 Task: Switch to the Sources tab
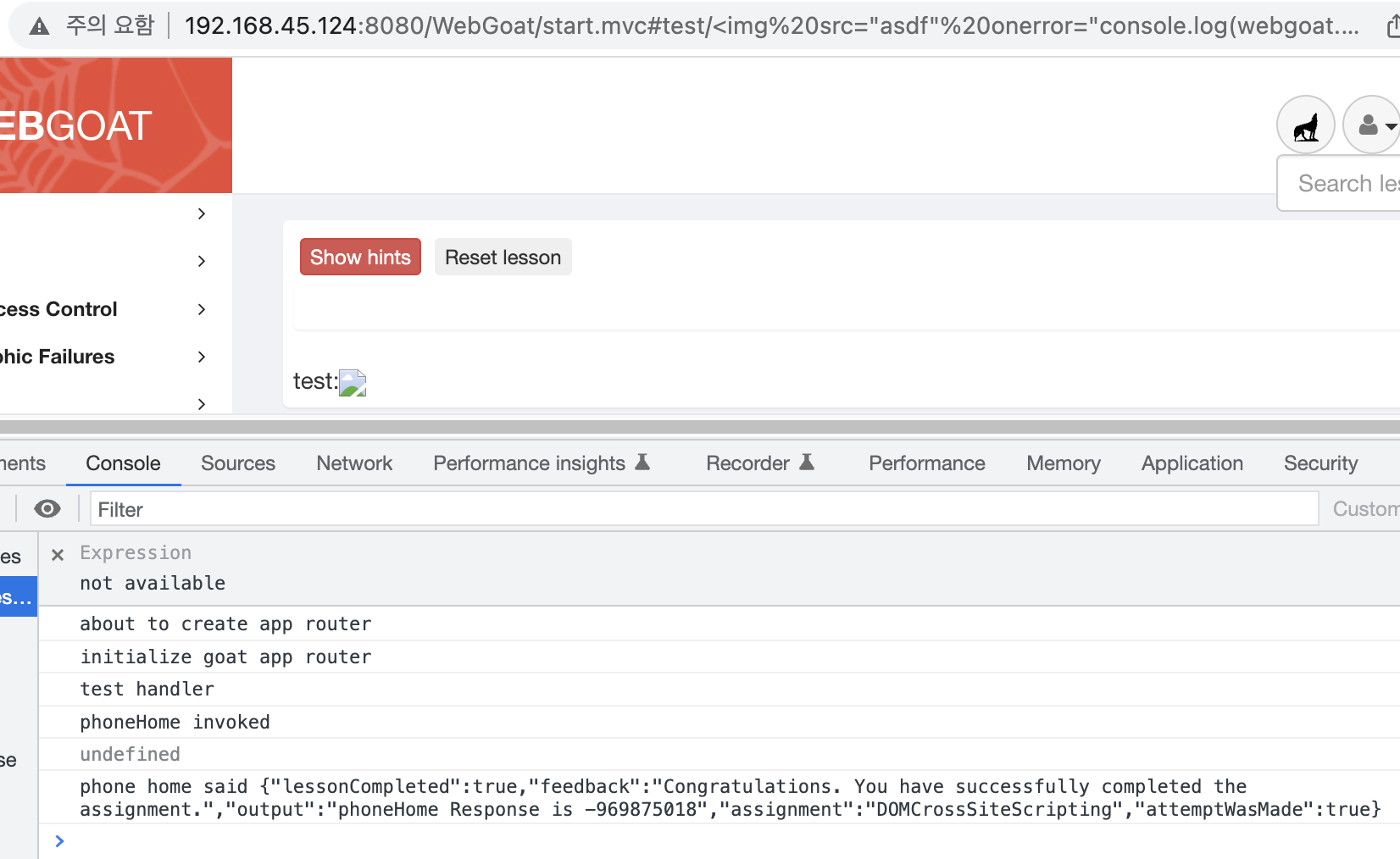pos(238,463)
